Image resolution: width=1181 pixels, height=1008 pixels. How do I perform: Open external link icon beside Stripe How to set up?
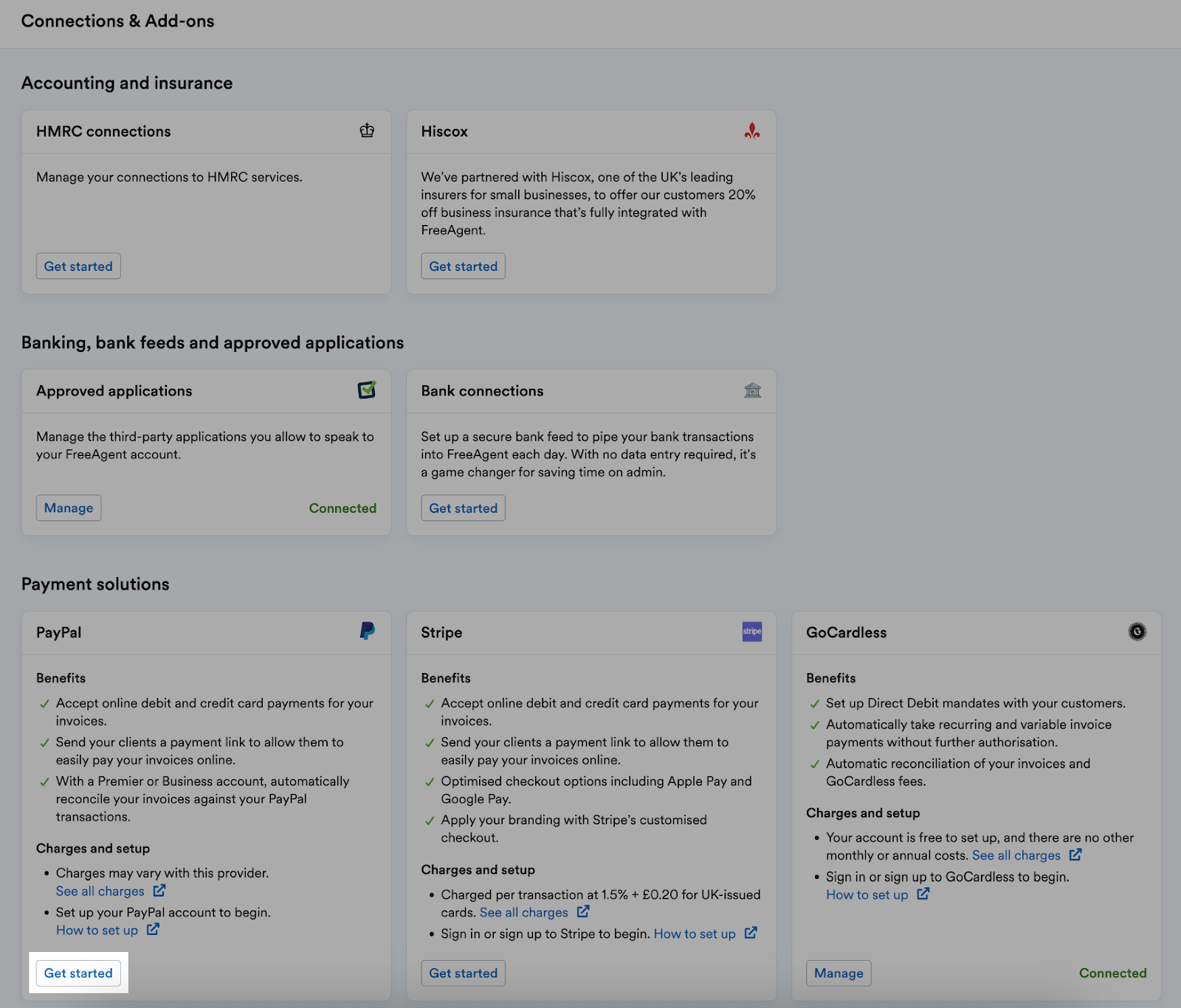pyautogui.click(x=751, y=933)
